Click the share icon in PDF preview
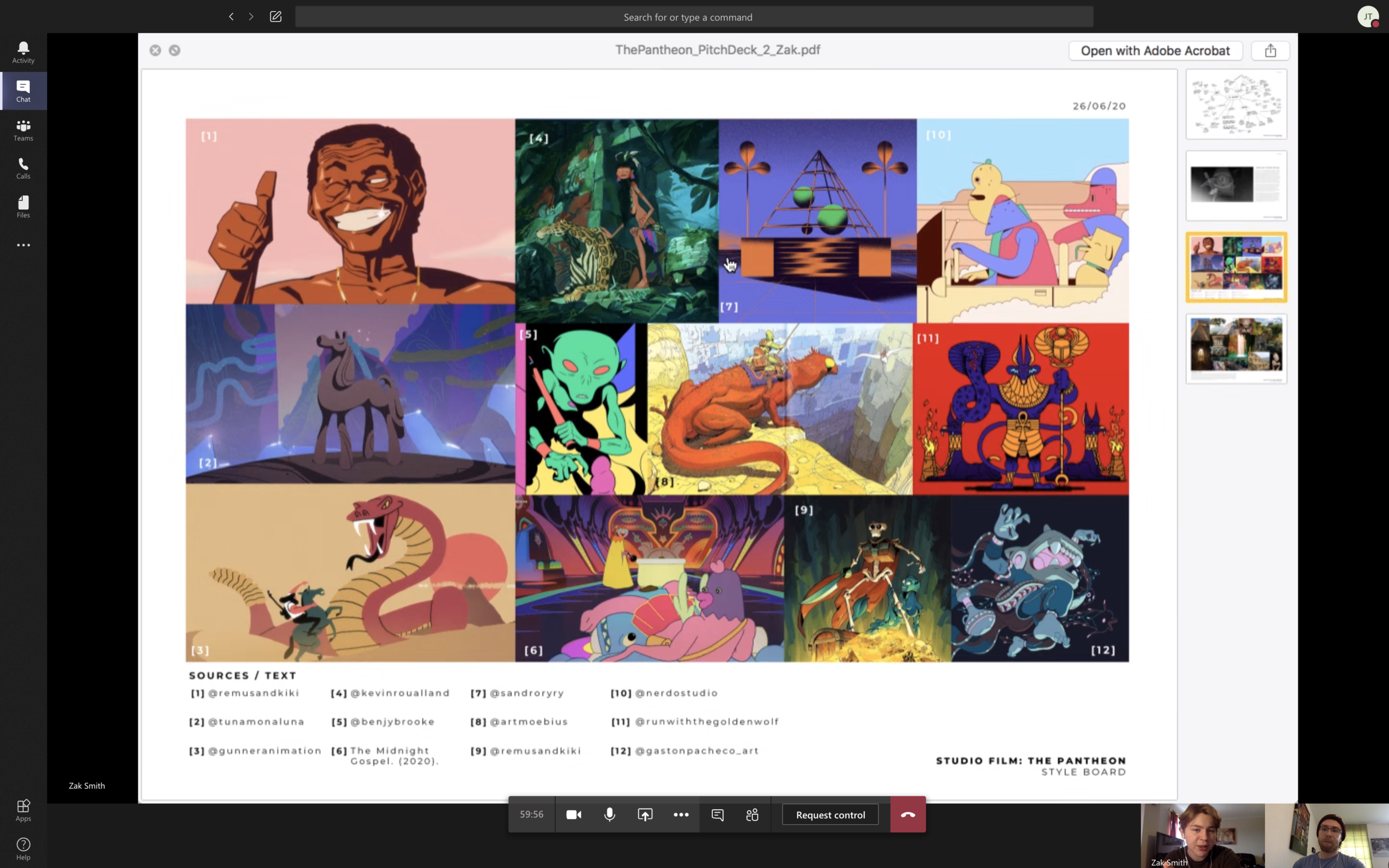This screenshot has width=1389, height=868. [x=1270, y=51]
